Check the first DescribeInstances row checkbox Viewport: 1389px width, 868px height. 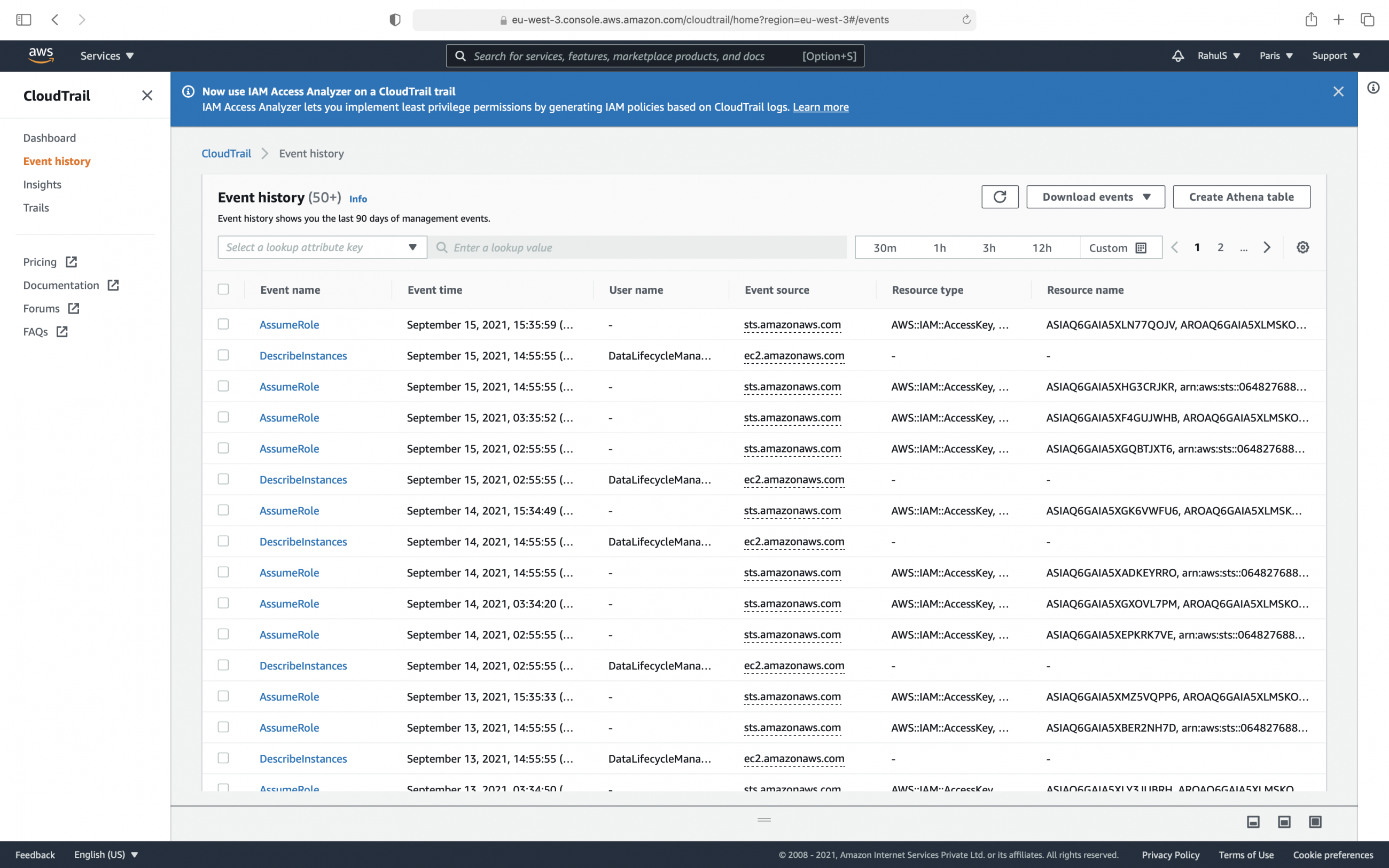(223, 355)
